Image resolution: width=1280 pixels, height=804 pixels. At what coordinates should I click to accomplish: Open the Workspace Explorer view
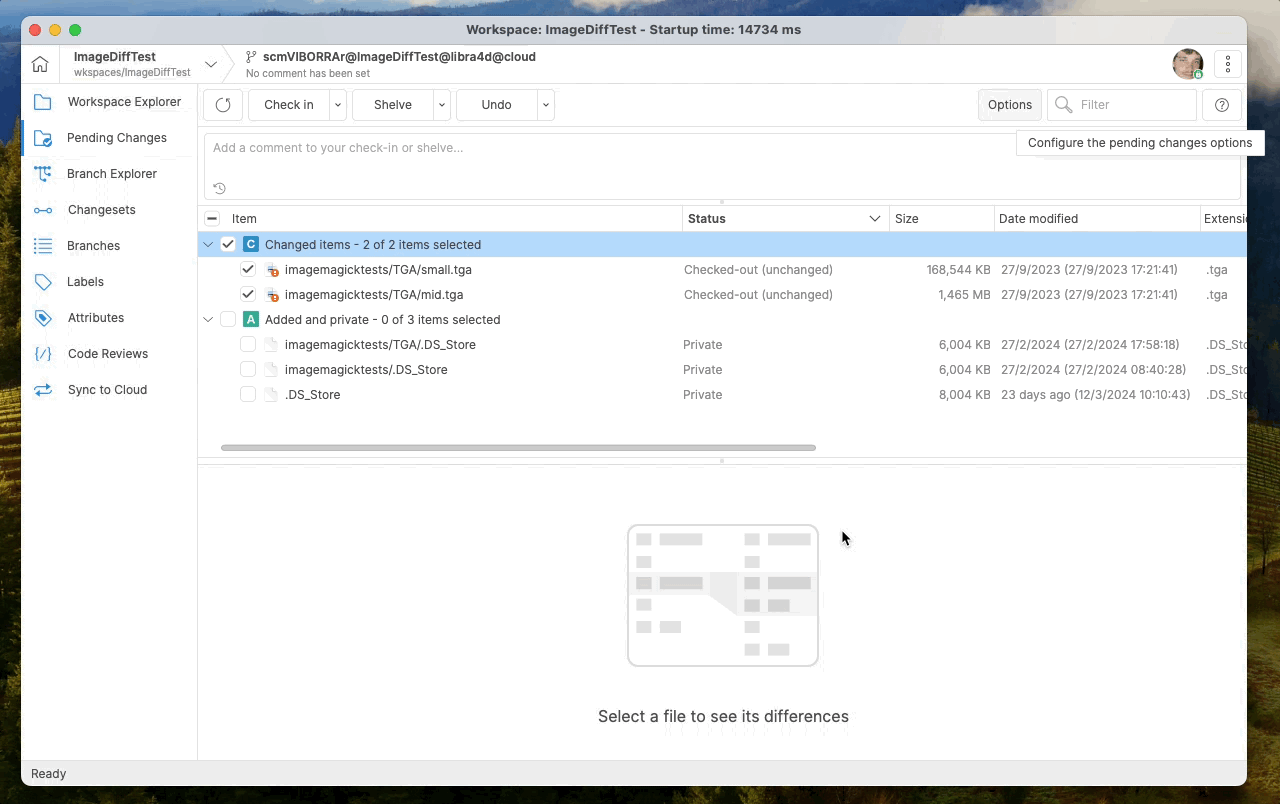(x=124, y=101)
